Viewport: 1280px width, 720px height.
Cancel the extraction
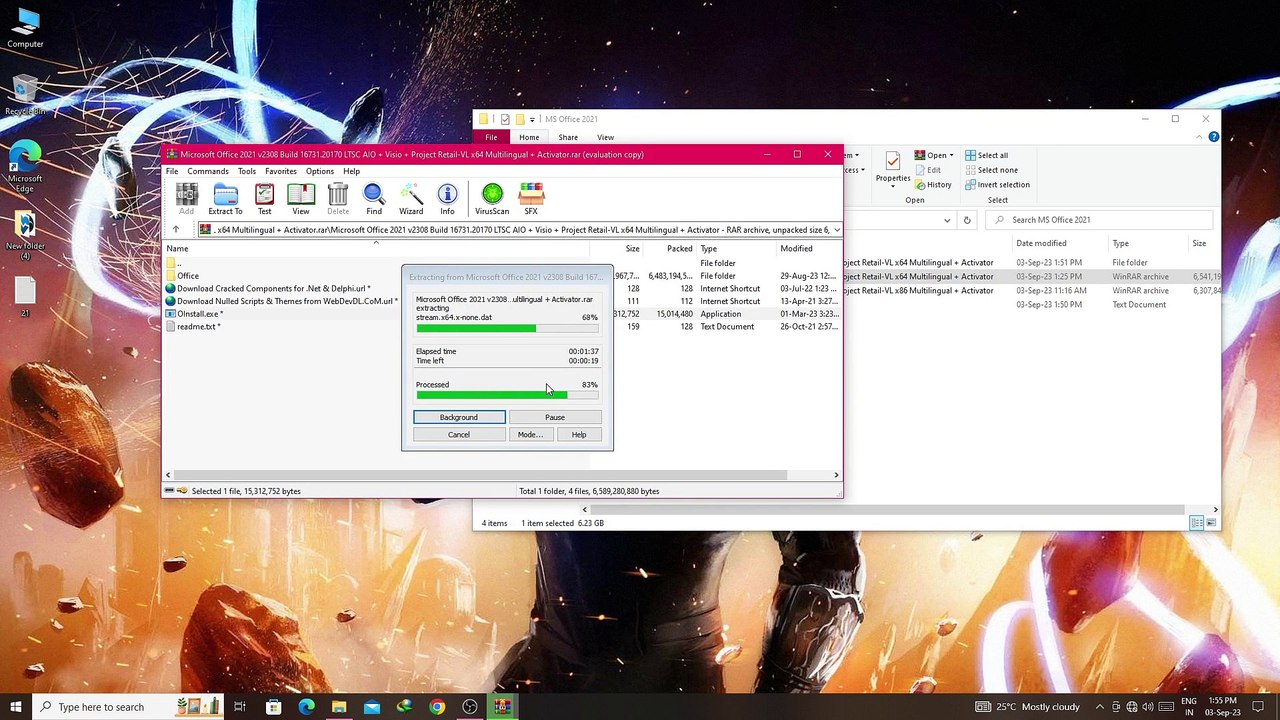click(459, 435)
